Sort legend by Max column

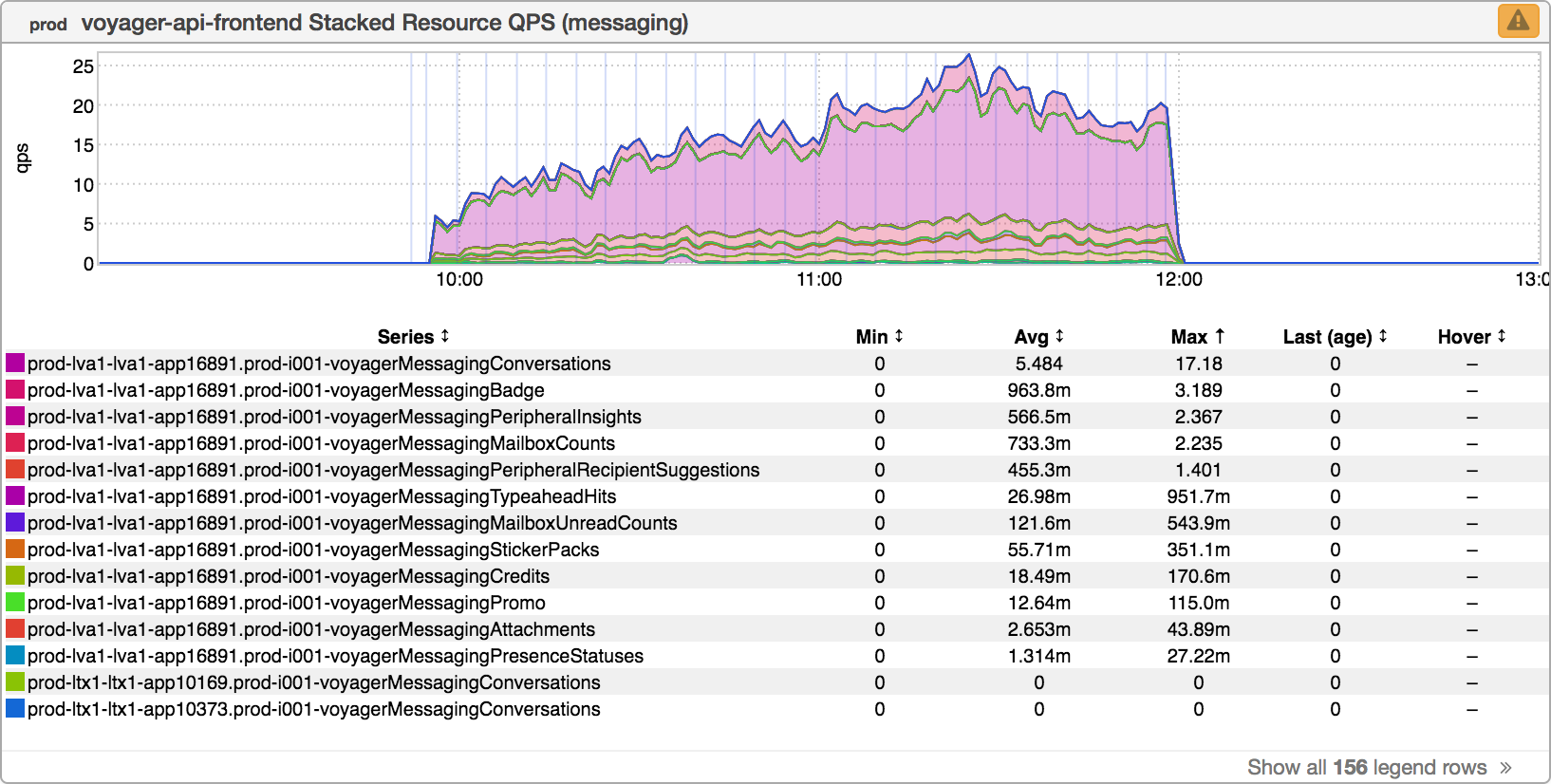click(1197, 337)
